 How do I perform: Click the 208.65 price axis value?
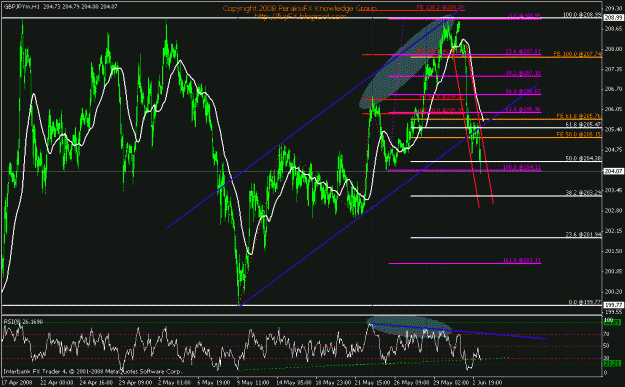click(613, 29)
